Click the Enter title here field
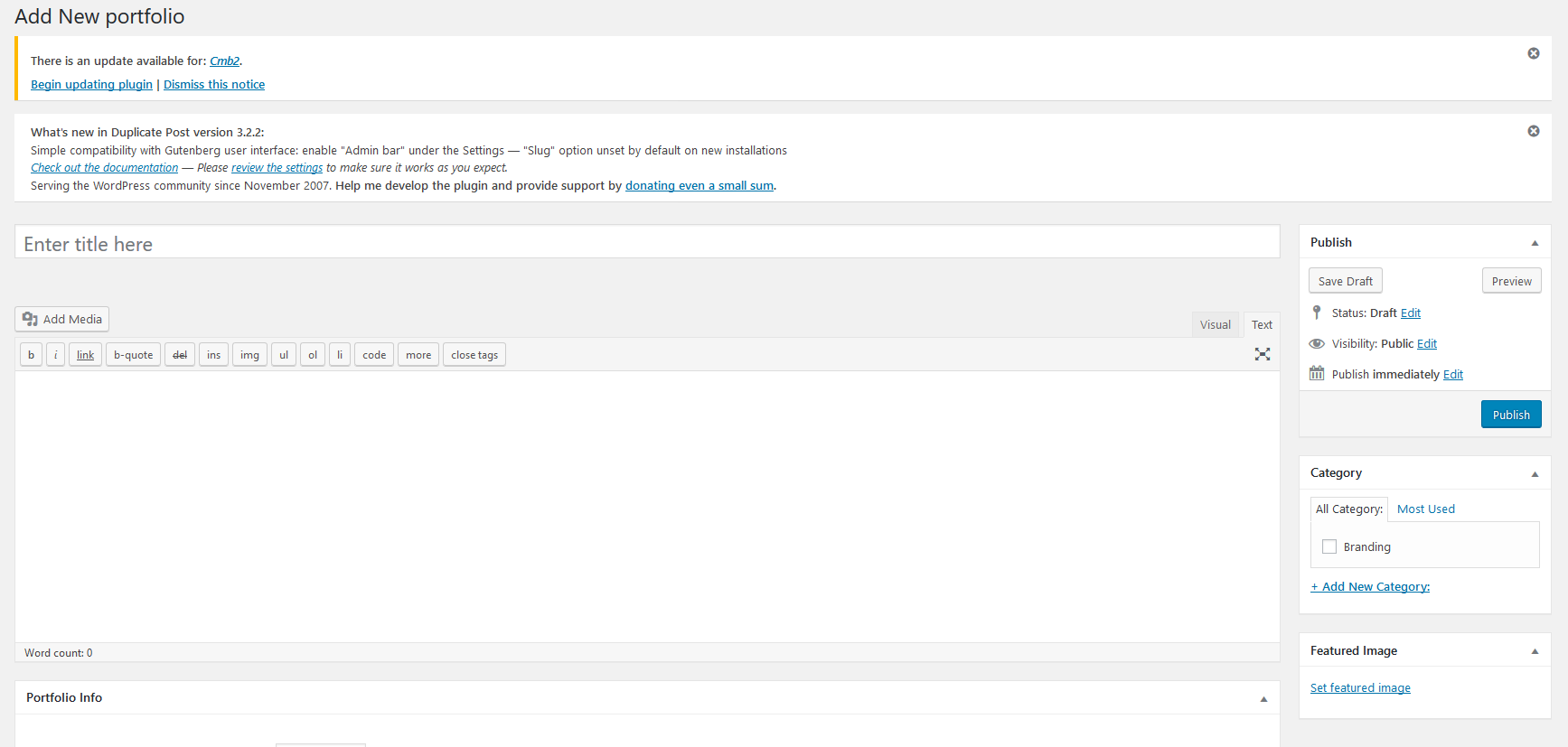The width and height of the screenshot is (1568, 747). pyautogui.click(x=647, y=244)
